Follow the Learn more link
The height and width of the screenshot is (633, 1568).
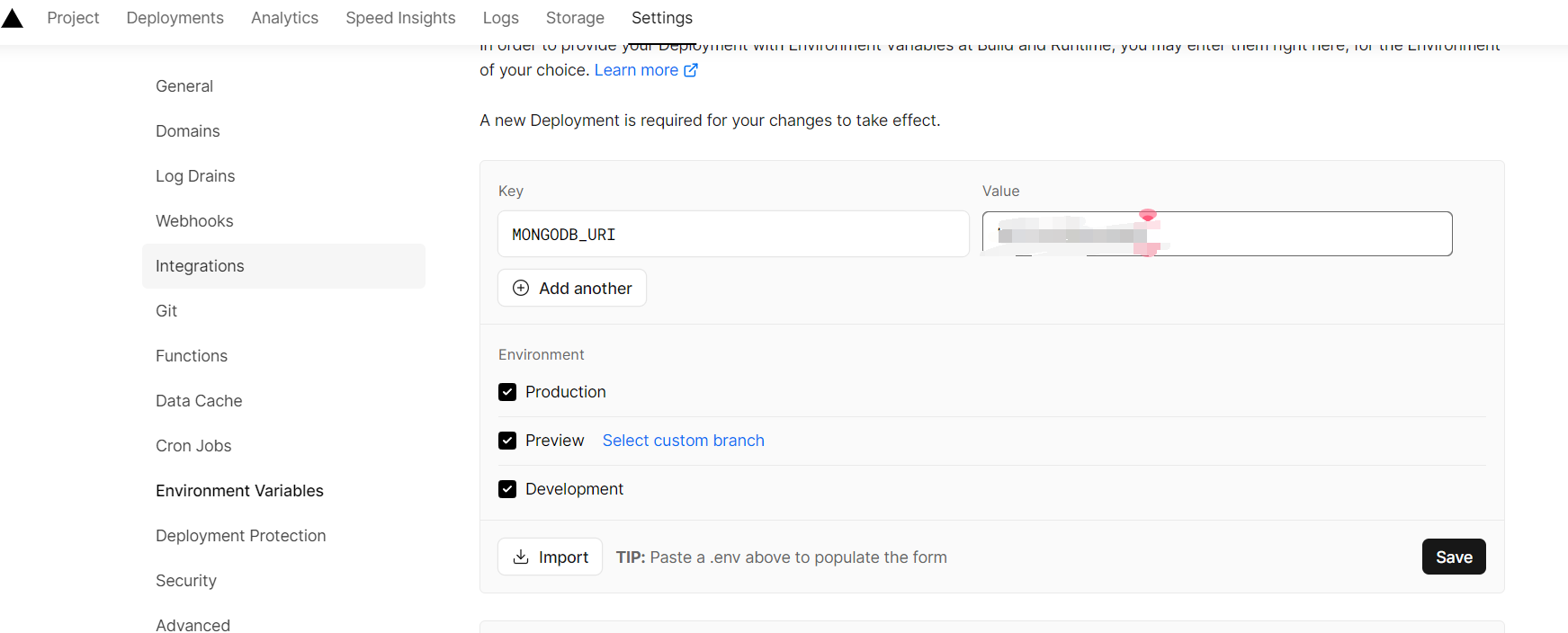click(x=636, y=70)
